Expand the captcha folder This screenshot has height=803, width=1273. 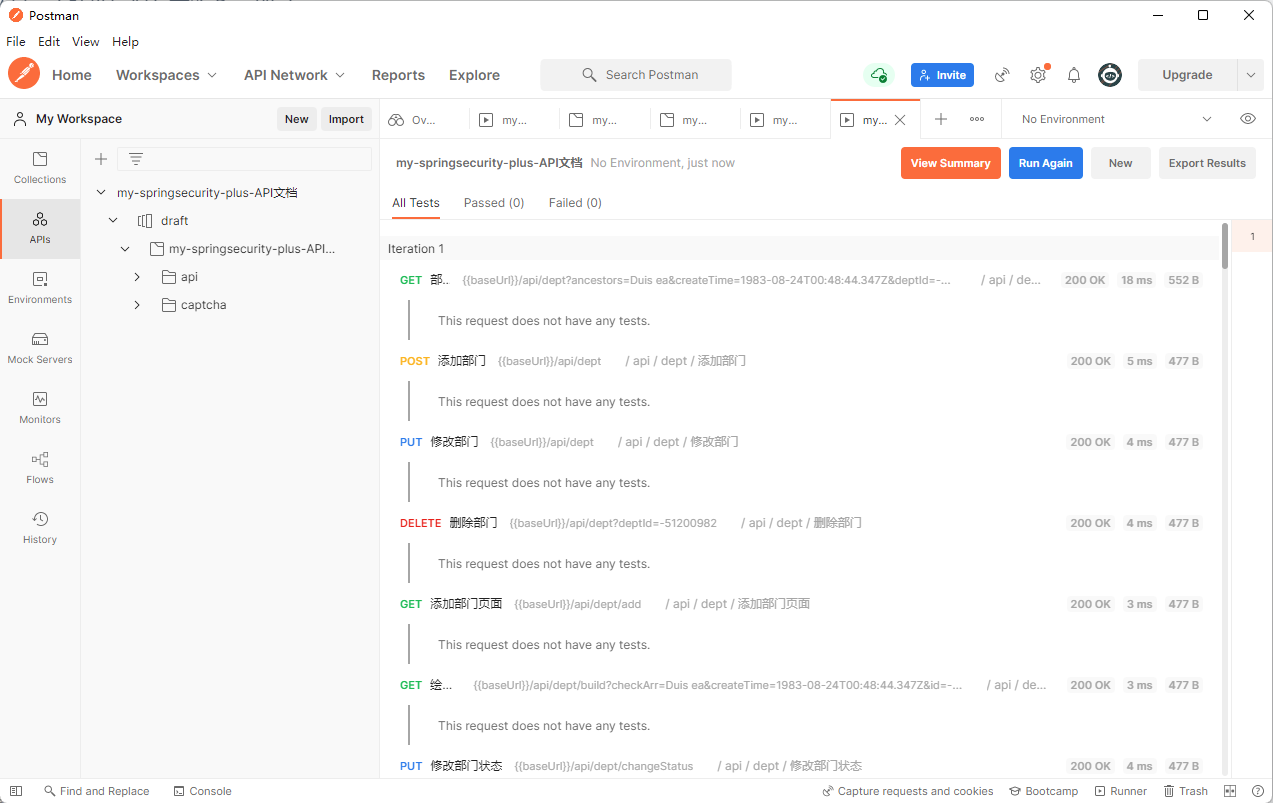[137, 305]
